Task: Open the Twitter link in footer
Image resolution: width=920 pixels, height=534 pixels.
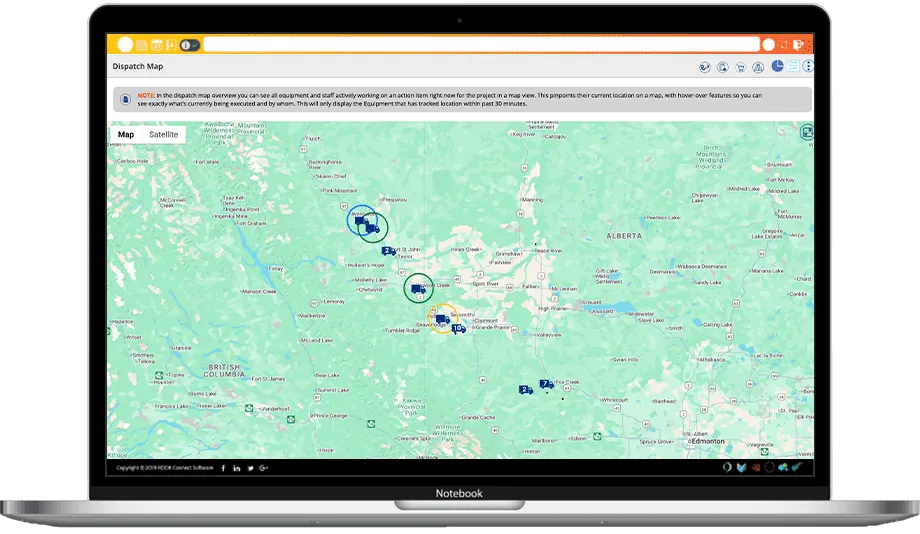Action: point(249,467)
